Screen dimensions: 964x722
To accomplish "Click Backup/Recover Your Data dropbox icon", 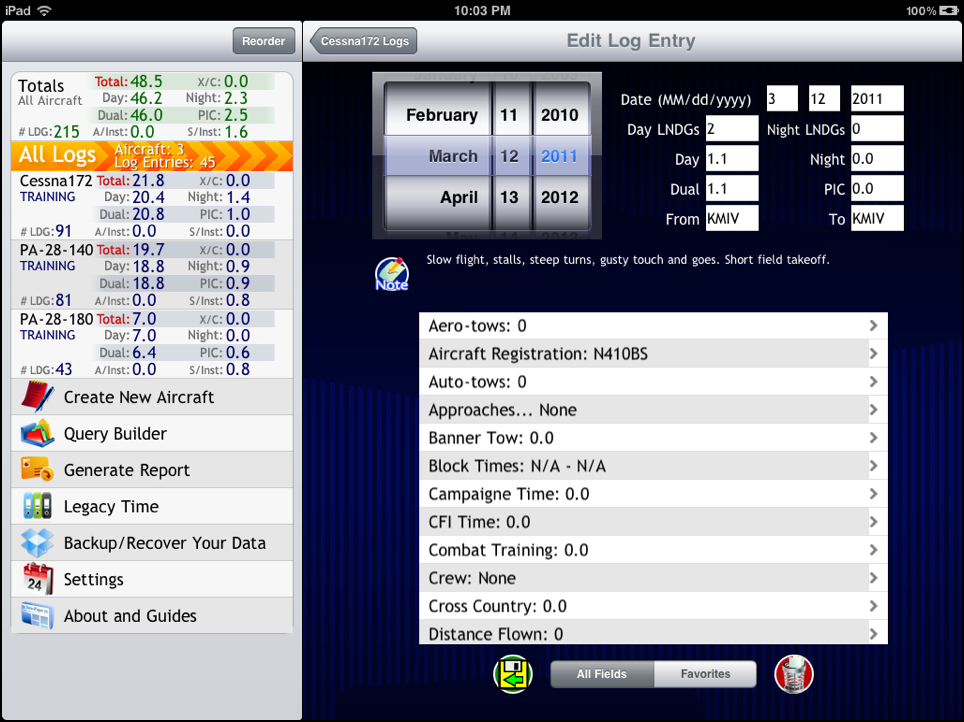I will [x=38, y=543].
